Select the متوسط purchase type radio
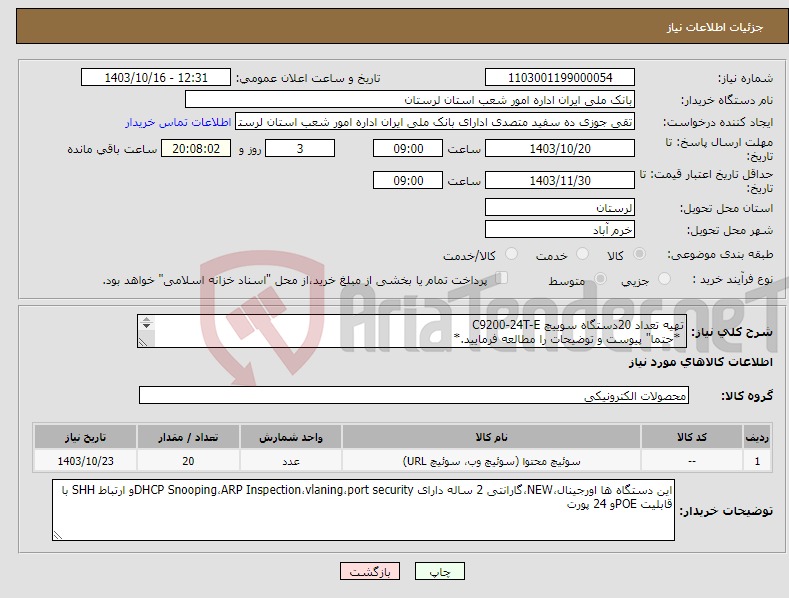The height and width of the screenshot is (598, 789). (x=600, y=278)
